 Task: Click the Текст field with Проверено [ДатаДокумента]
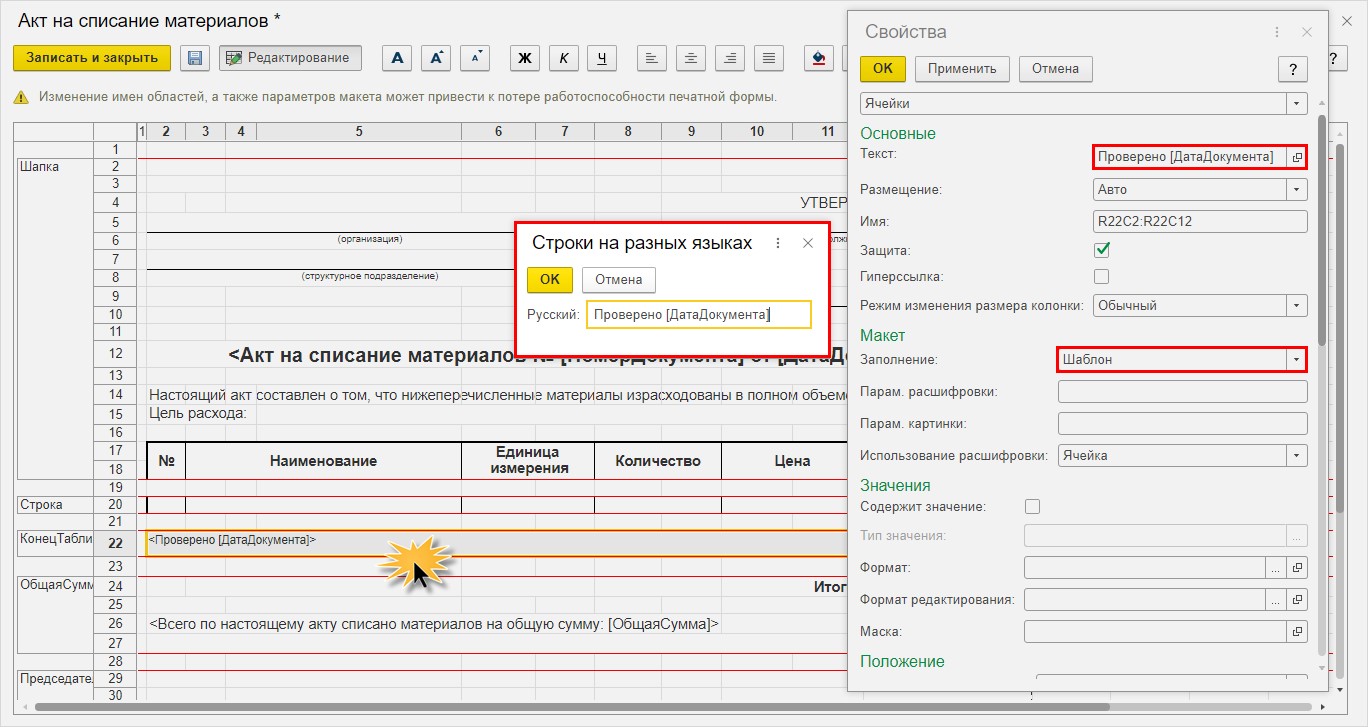(1189, 157)
